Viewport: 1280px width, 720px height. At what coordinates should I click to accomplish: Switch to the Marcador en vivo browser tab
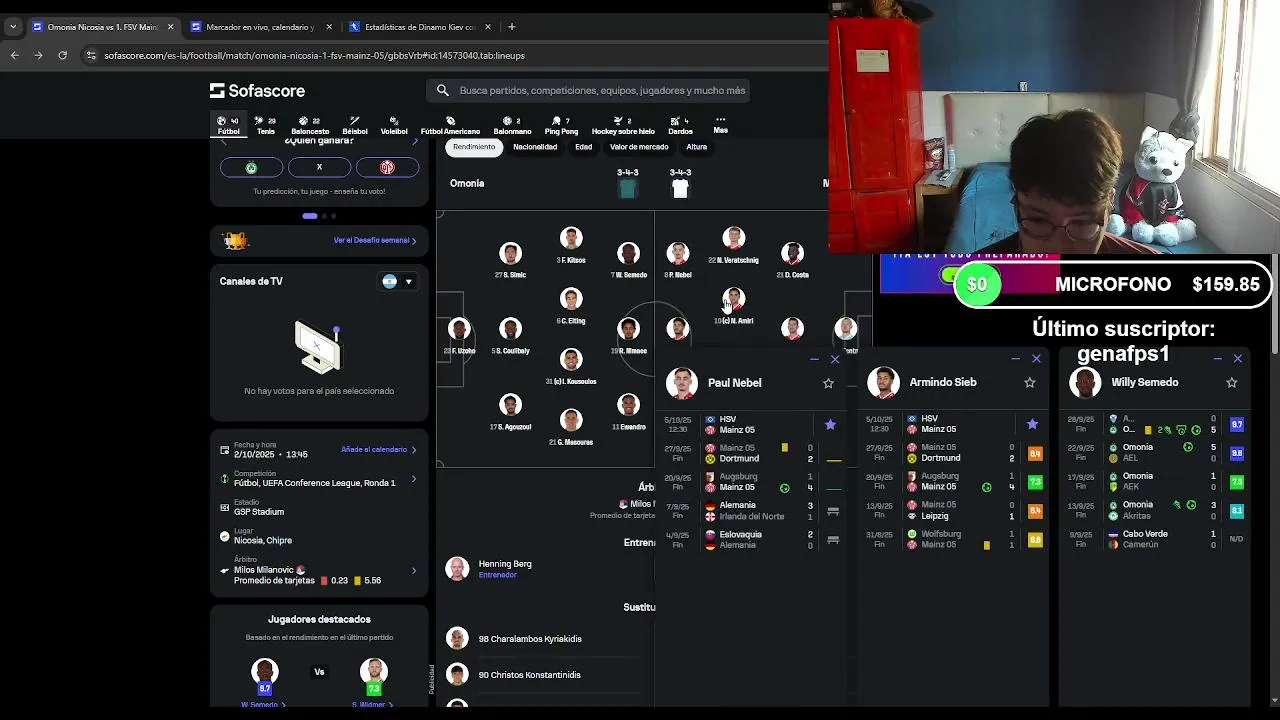260,27
